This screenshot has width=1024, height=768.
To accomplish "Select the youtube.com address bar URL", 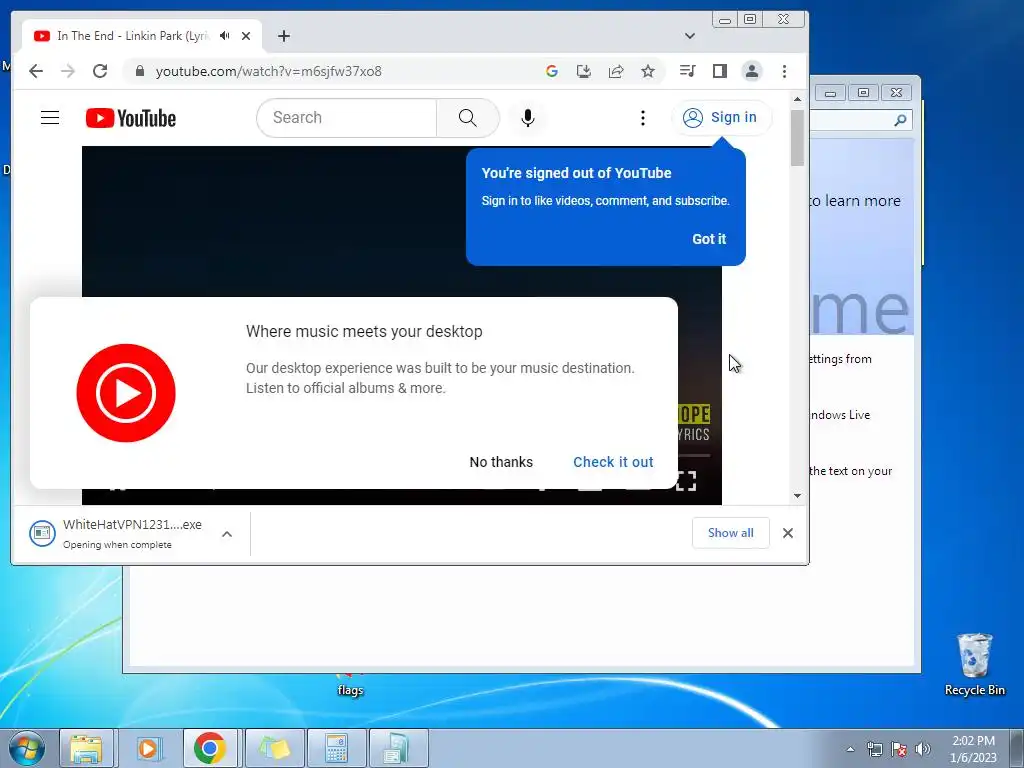I will 268,71.
